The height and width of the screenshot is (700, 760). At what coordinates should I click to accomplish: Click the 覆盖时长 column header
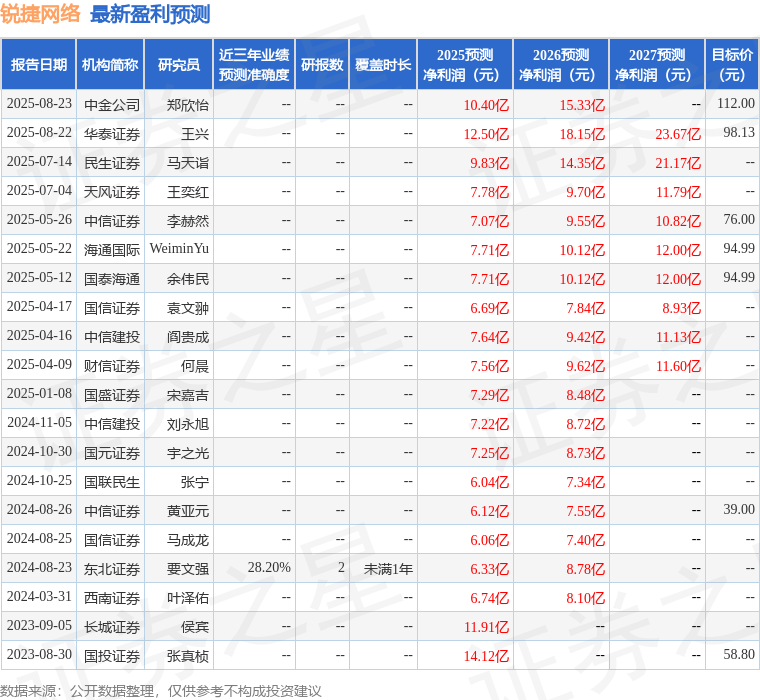tap(383, 64)
